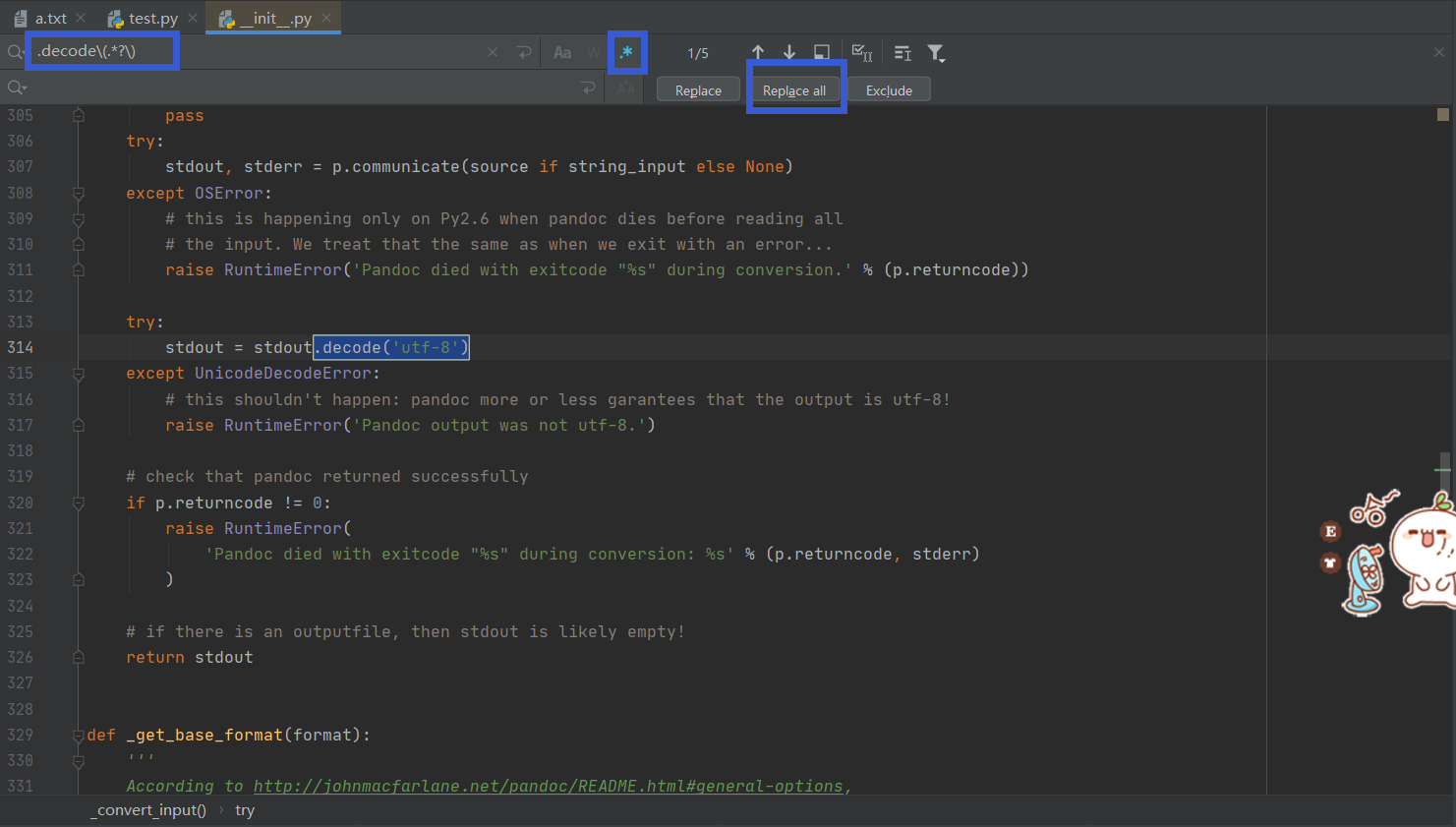Clear the search field text
This screenshot has width=1456, height=827.
tap(493, 52)
